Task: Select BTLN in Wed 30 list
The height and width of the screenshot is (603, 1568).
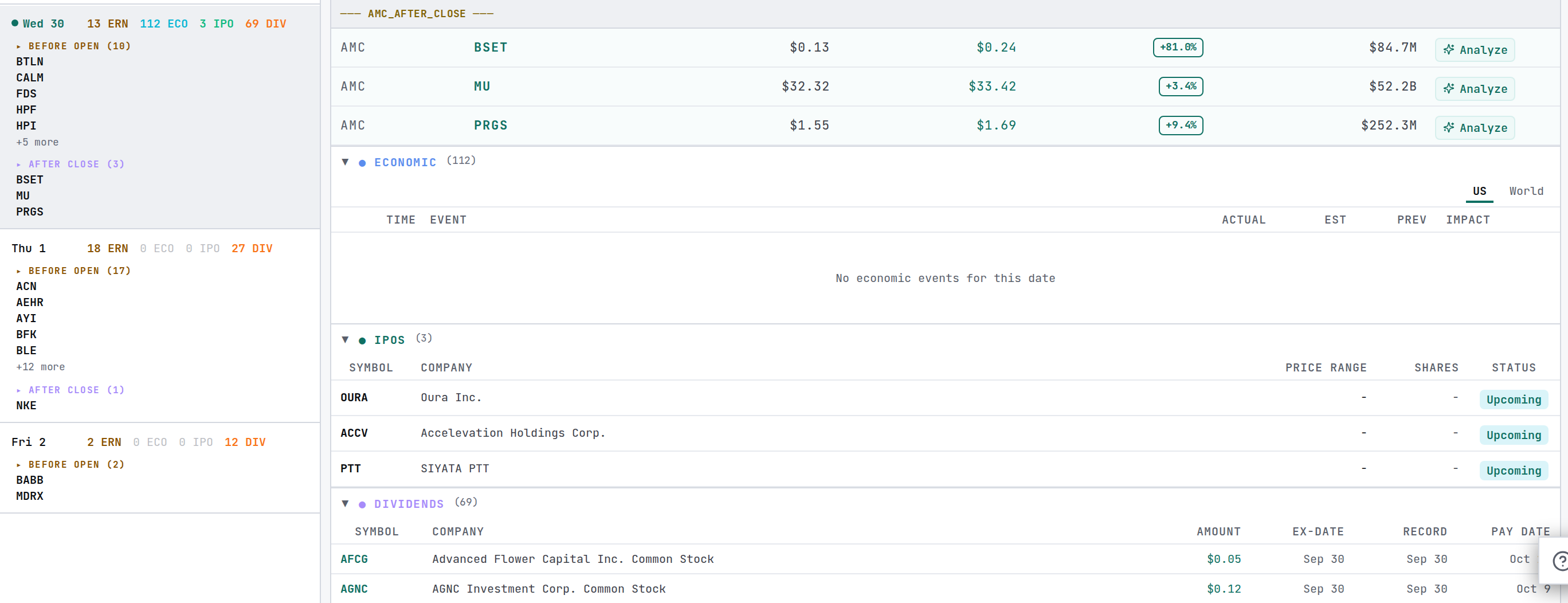Action: click(x=30, y=61)
